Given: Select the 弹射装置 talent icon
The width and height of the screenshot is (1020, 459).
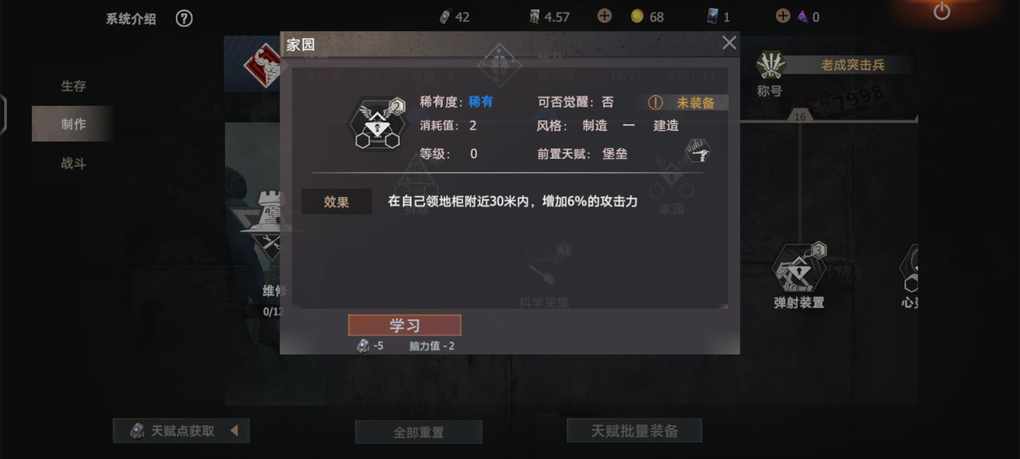Looking at the screenshot, I should (x=799, y=269).
